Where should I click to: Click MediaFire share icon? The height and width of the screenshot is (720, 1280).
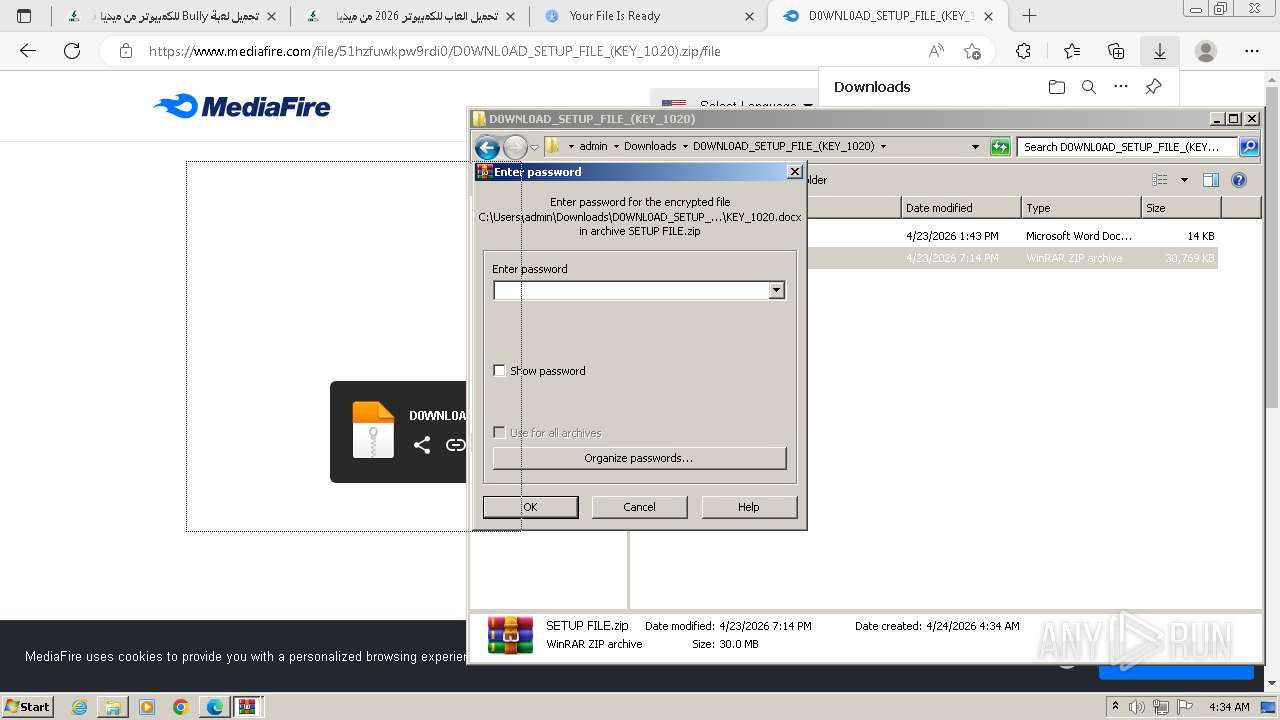[422, 445]
